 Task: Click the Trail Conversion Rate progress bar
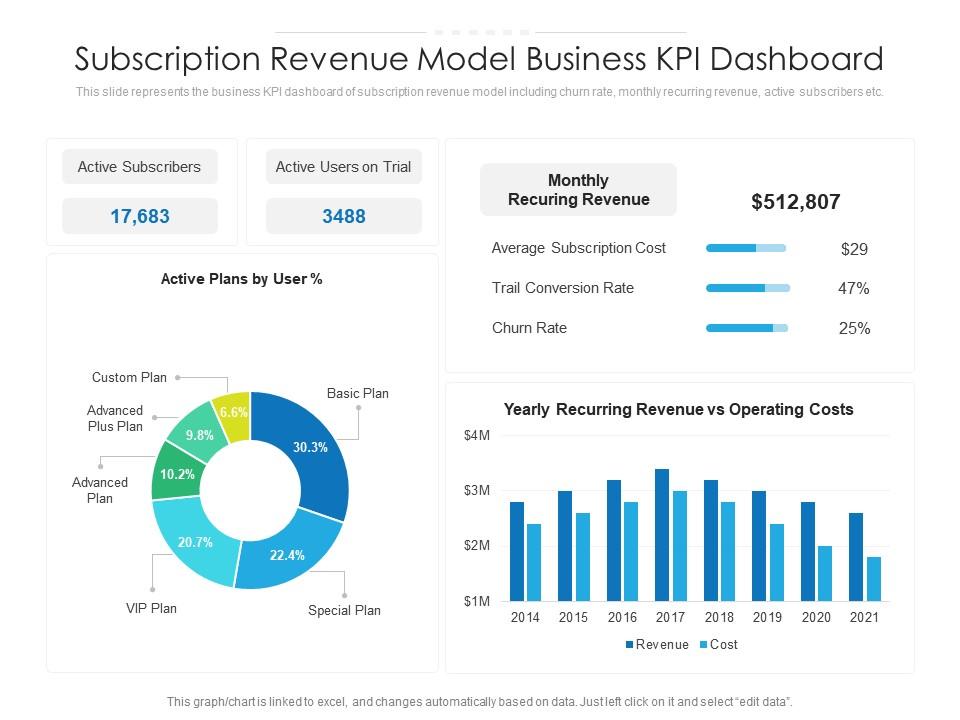748,288
